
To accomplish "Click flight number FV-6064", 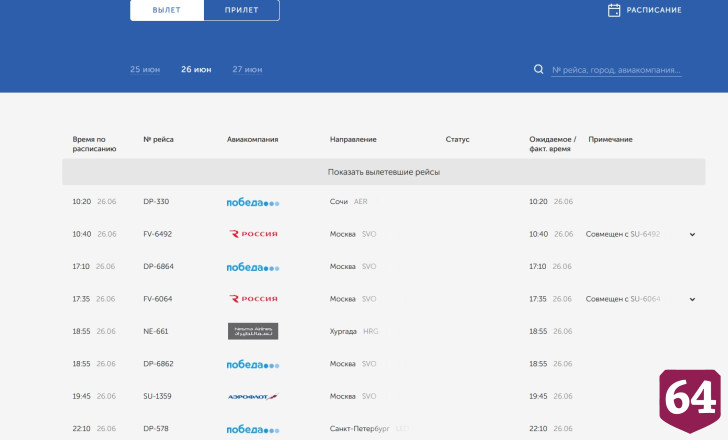I will (x=157, y=299).
